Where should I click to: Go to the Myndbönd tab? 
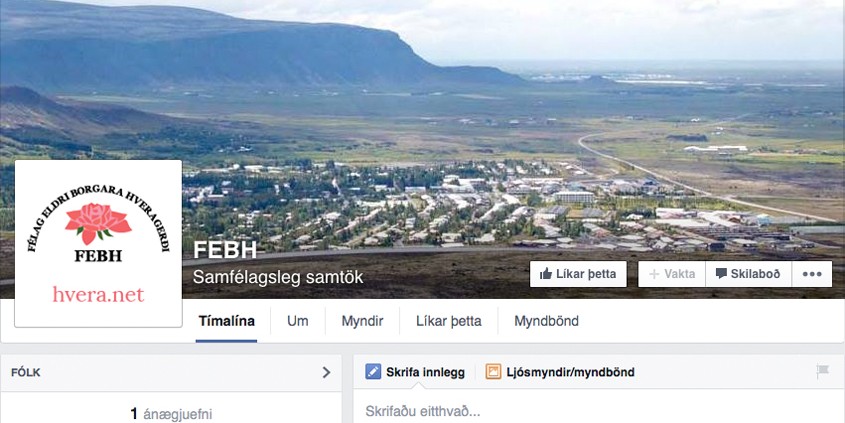tap(546, 321)
